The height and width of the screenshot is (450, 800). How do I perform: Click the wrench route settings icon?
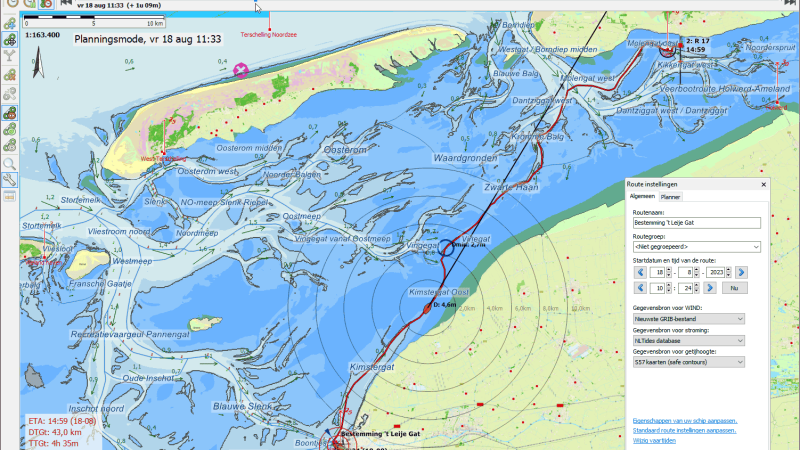point(10,180)
